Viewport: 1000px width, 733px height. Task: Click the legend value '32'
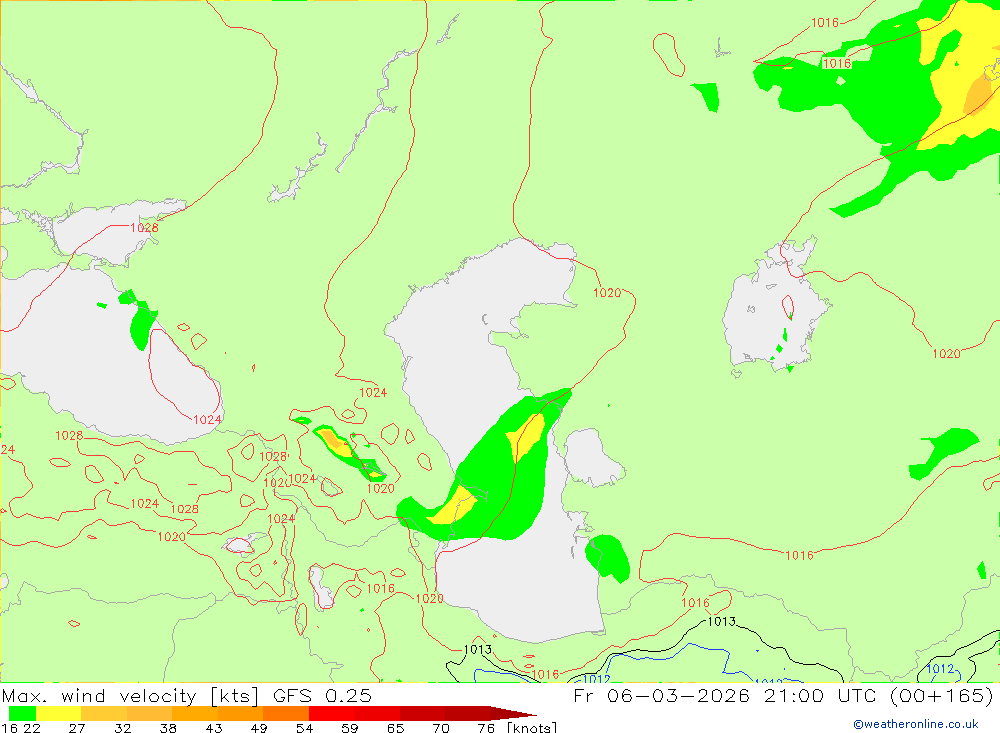(122, 727)
